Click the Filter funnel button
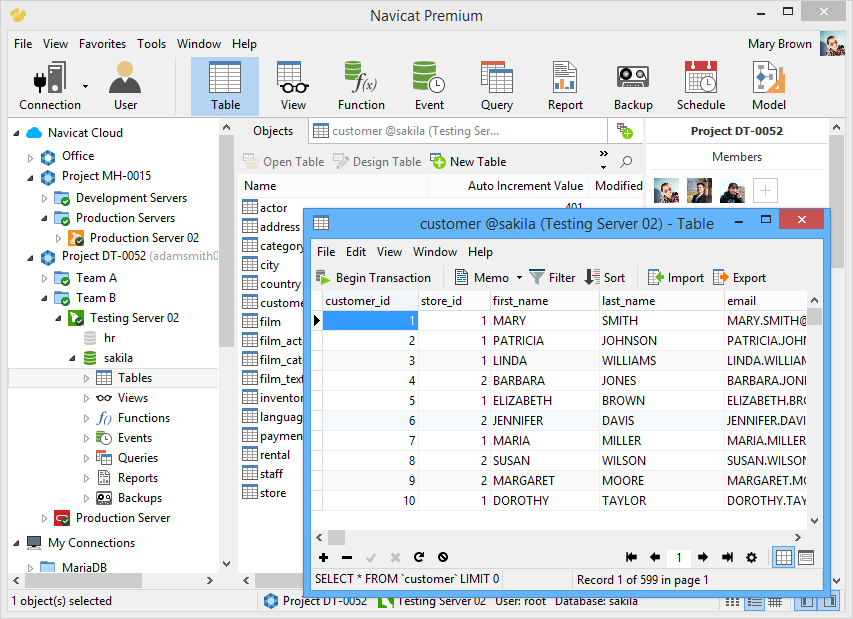Viewport: 853px width, 619px height. tap(552, 278)
